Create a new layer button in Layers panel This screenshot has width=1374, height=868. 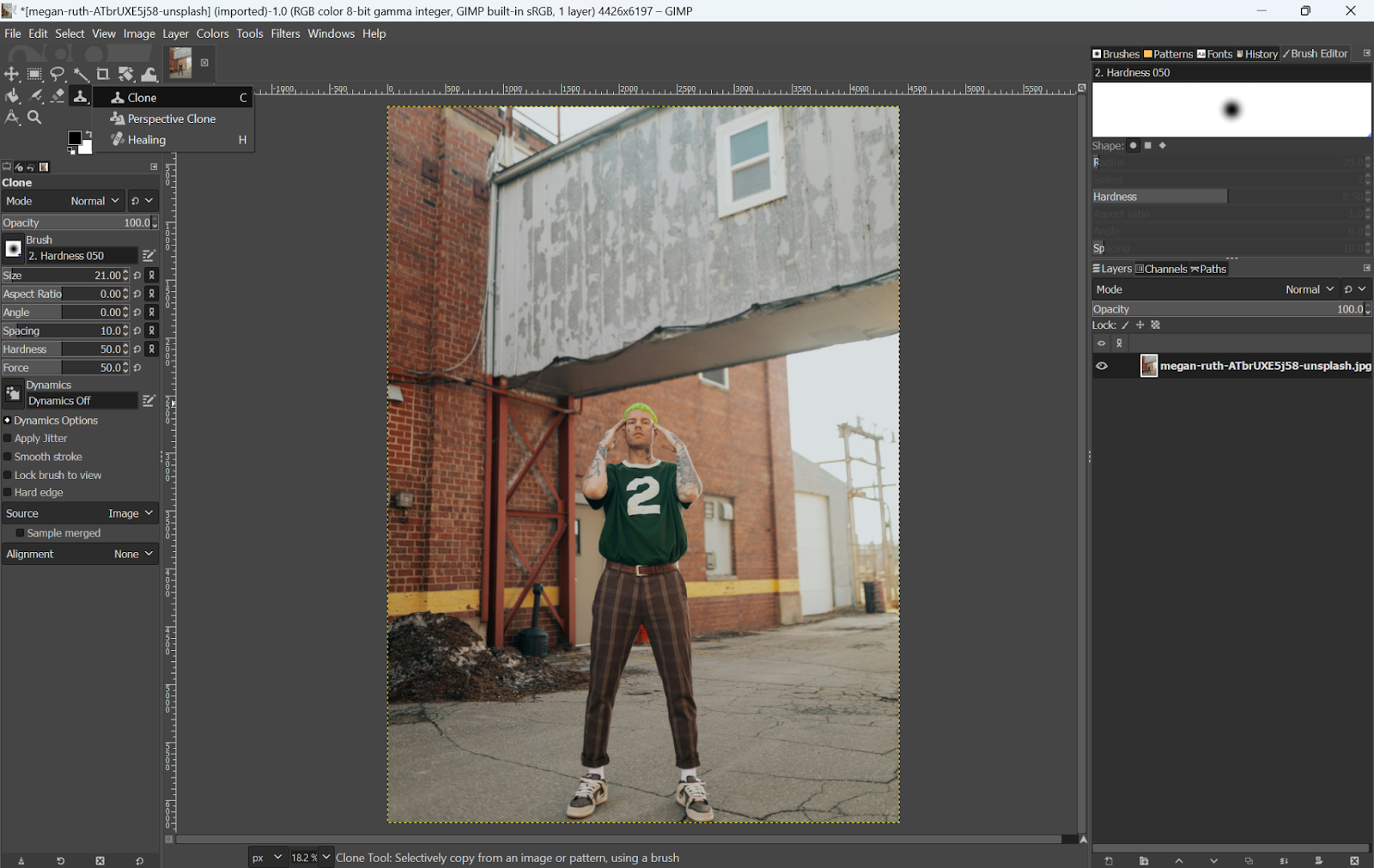click(x=1109, y=860)
